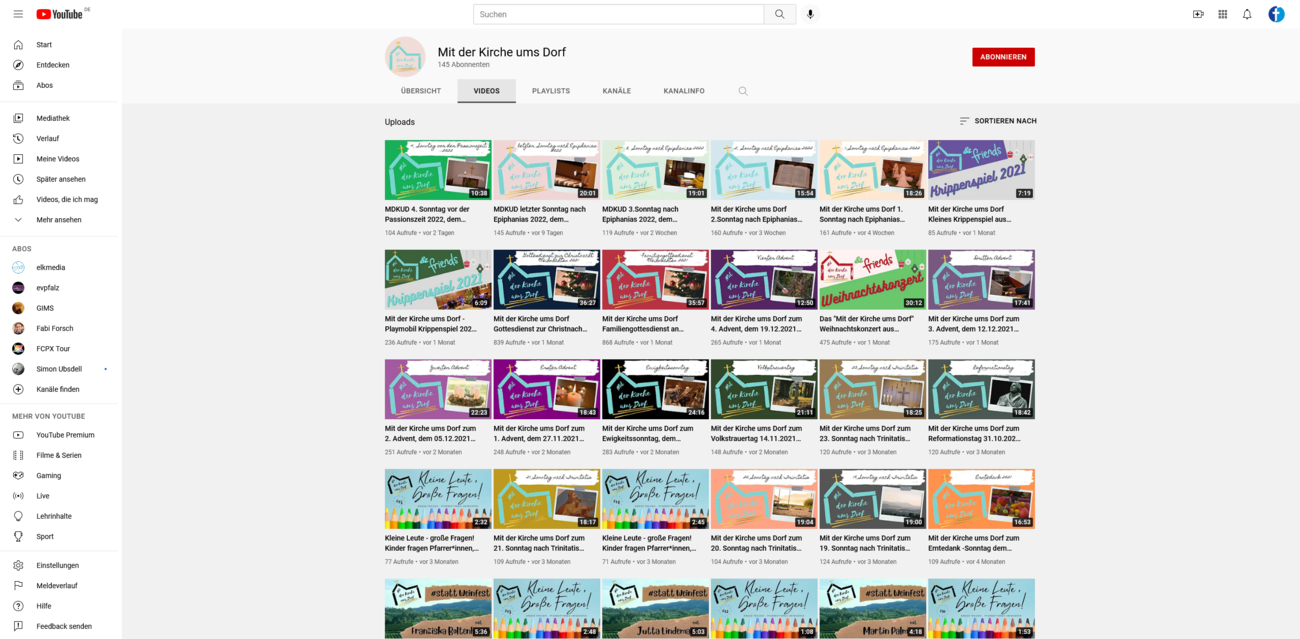Open Kanäle finden in sidebar
Screen dimensions: 1300x639
pos(57,389)
